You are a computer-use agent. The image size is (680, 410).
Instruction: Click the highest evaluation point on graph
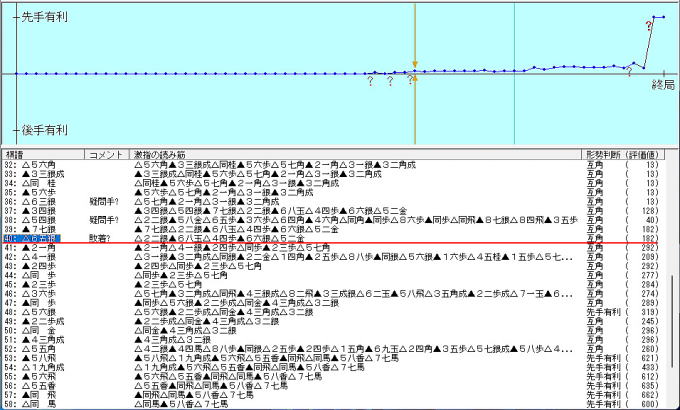pos(654,16)
